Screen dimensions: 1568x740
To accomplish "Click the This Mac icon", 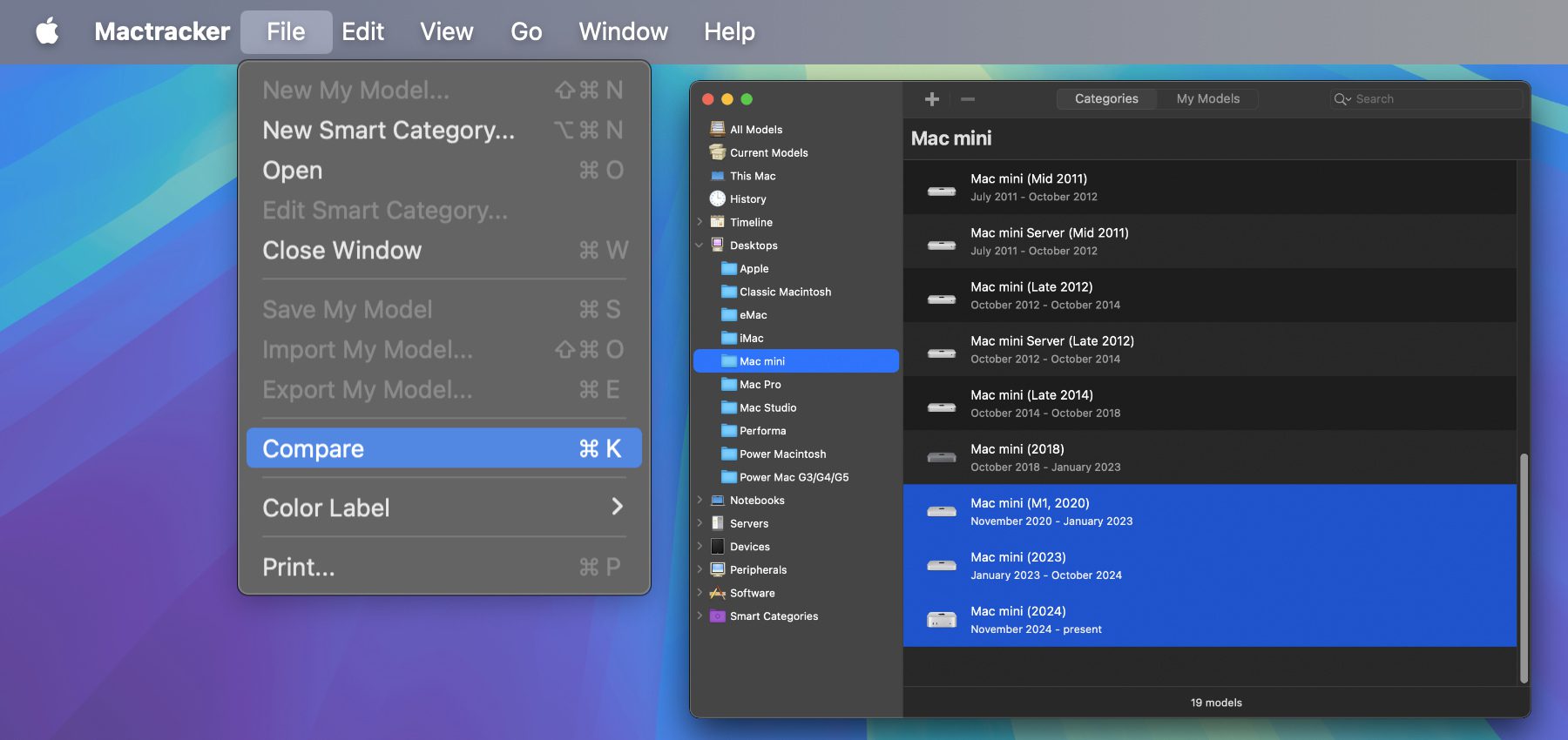I will click(718, 176).
